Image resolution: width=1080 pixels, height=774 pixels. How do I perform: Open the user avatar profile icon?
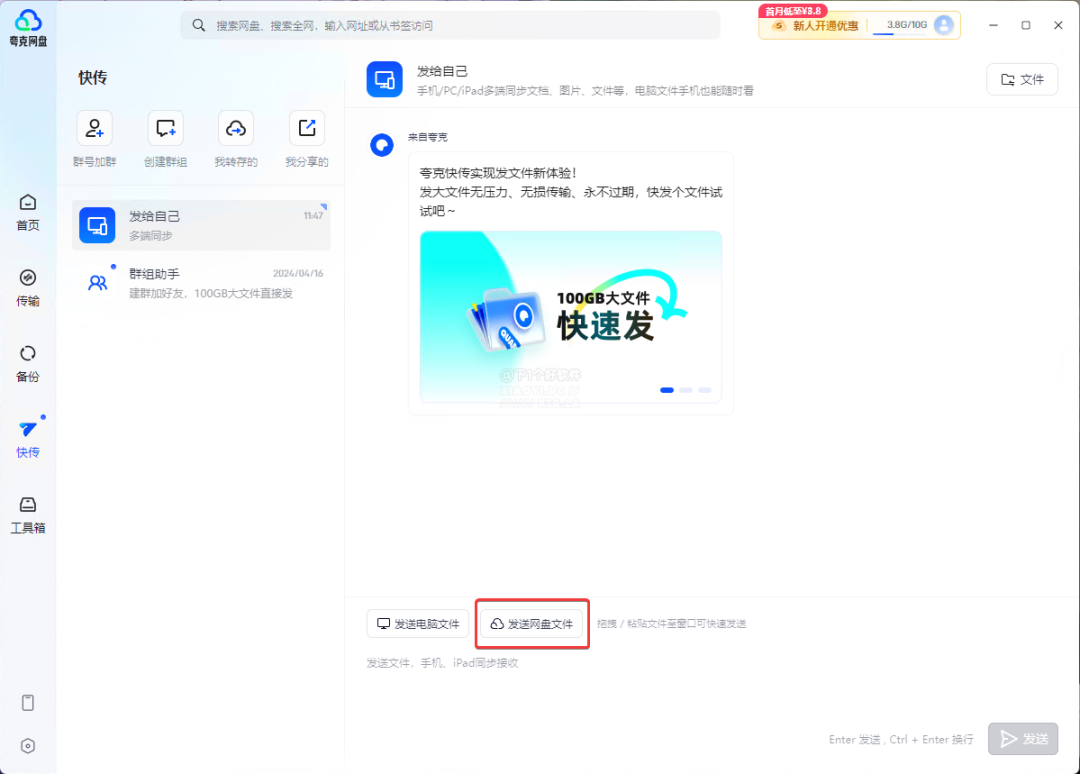click(x=944, y=25)
